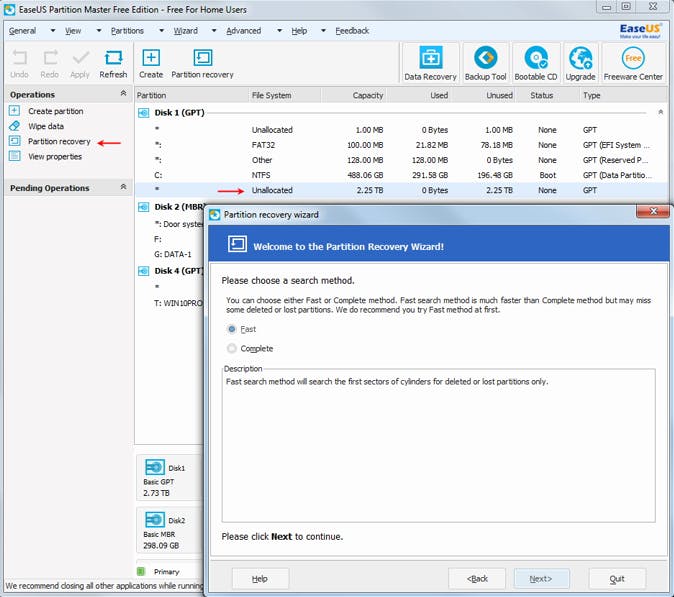Collapse the Disk 1 (GPT) group
The height and width of the screenshot is (597, 674).
[x=660, y=113]
